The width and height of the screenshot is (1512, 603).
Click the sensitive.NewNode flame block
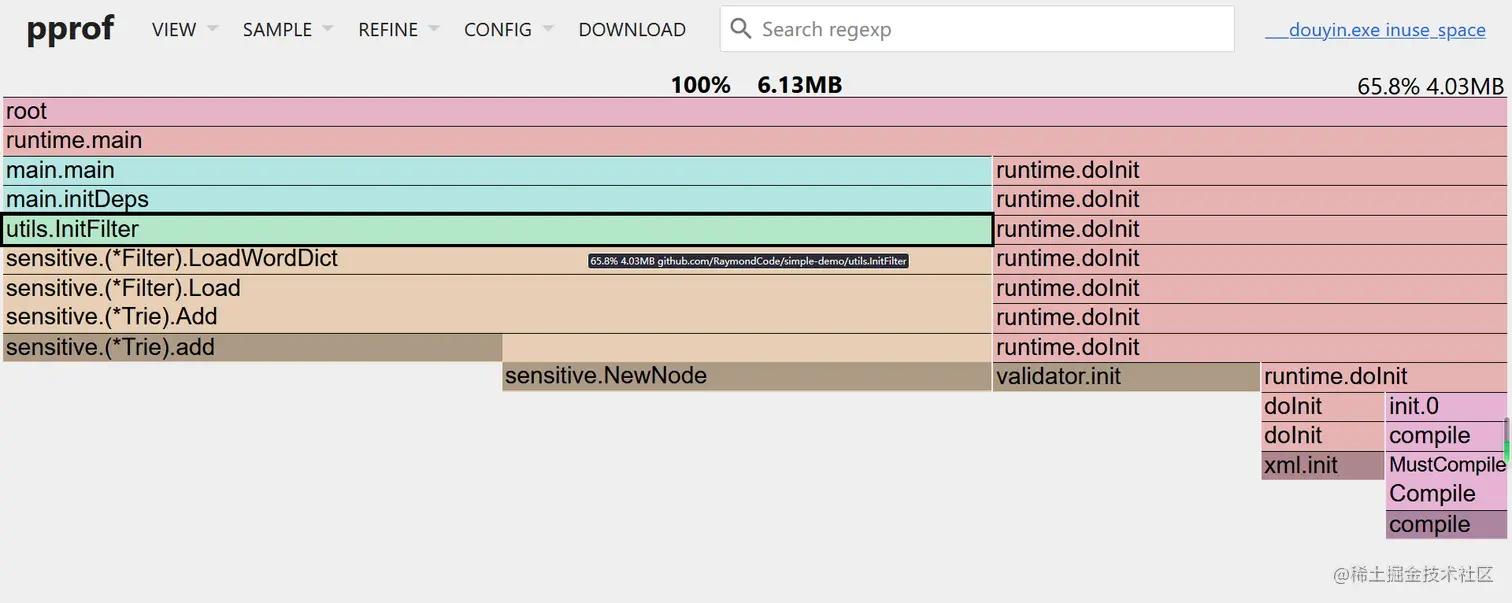click(x=746, y=376)
